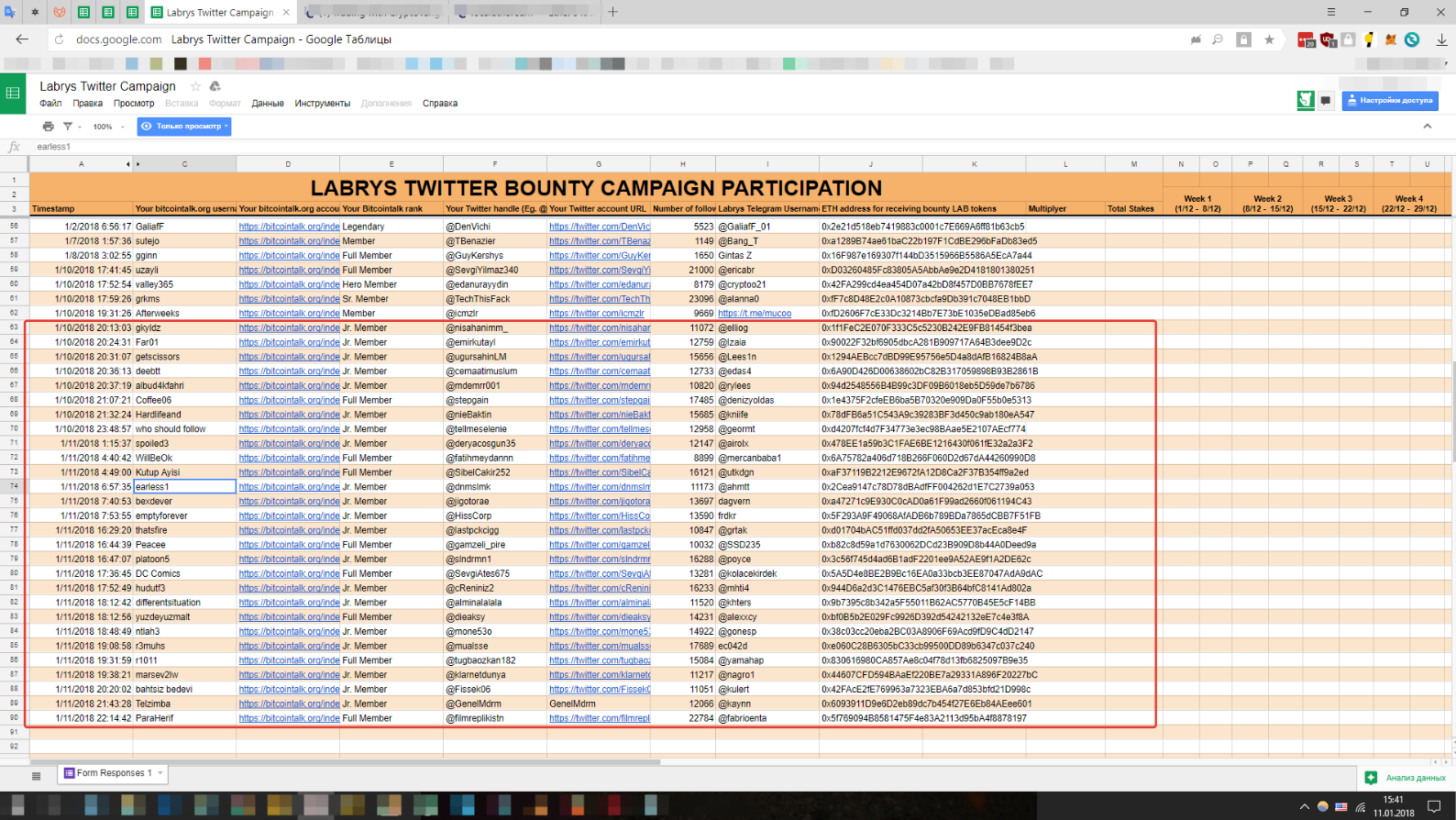Open the Правка menu
Viewport: 1456px width, 820px height.
pyautogui.click(x=88, y=104)
